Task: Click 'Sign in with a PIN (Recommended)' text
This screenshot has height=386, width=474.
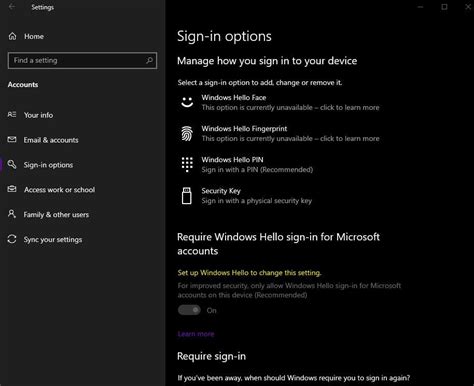Action: click(x=257, y=170)
